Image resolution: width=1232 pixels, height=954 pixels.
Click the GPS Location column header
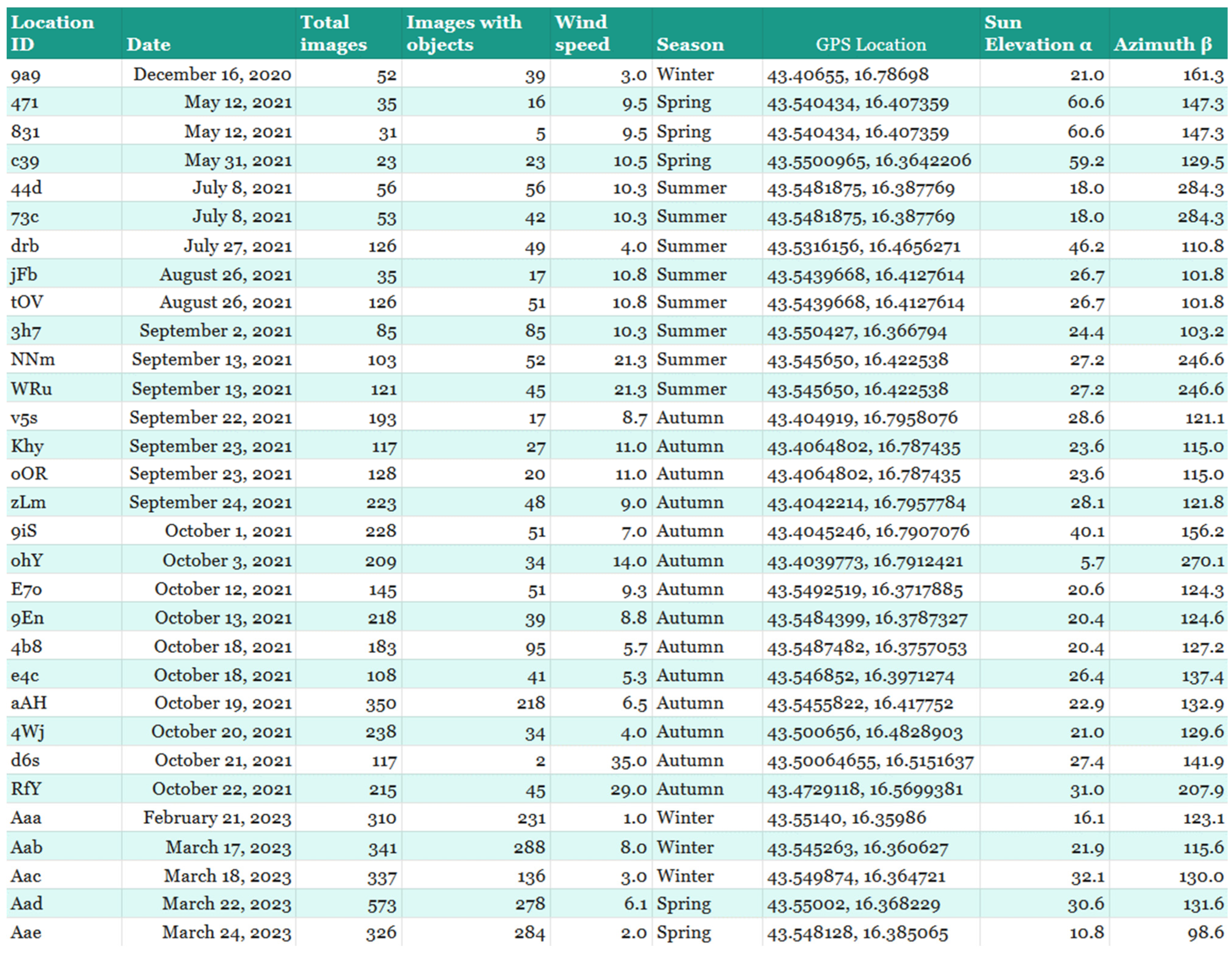click(x=870, y=44)
